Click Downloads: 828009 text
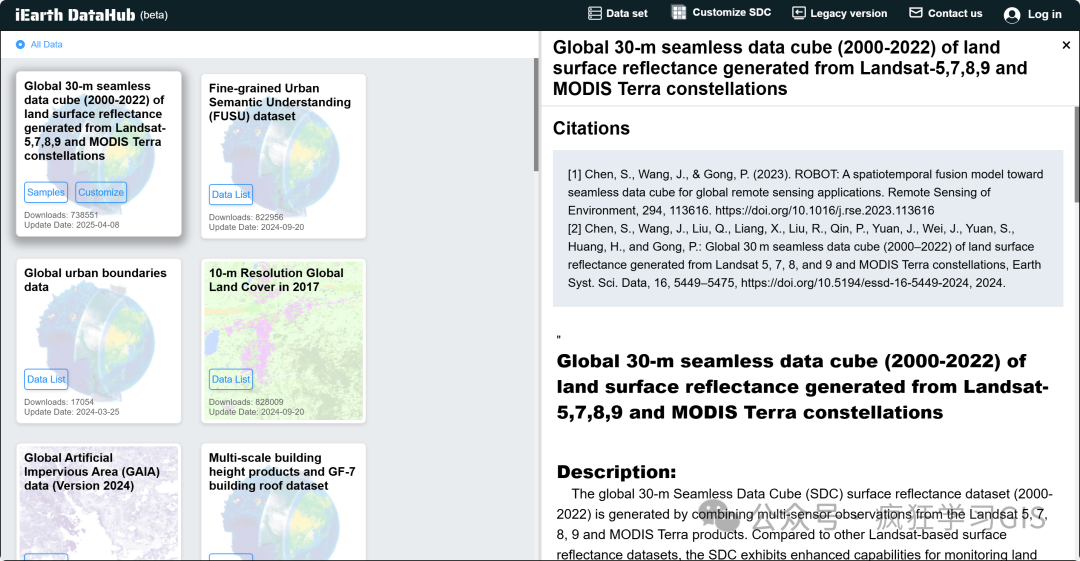This screenshot has height=561, width=1080. 246,402
